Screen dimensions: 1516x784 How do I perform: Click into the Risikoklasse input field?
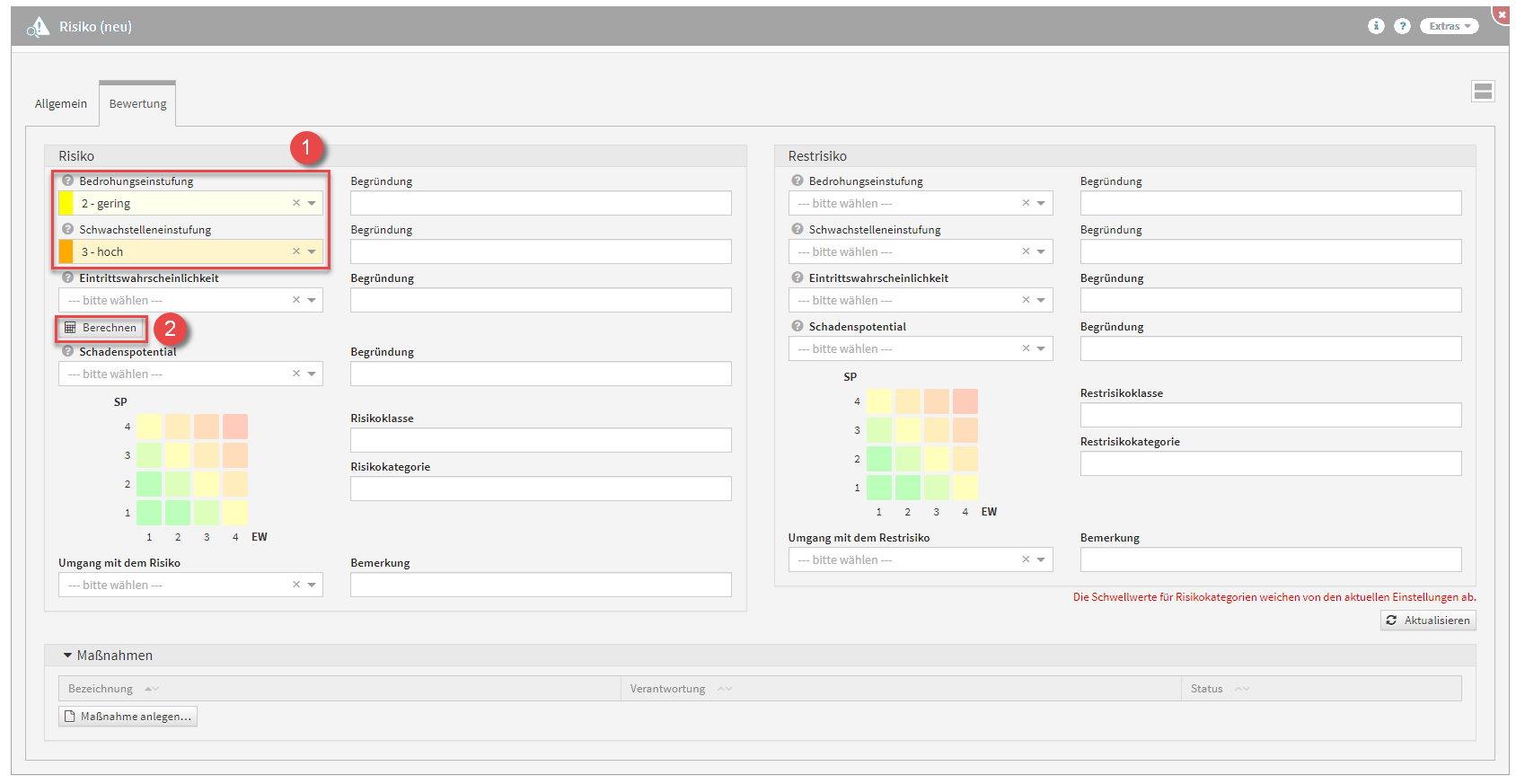[x=540, y=440]
